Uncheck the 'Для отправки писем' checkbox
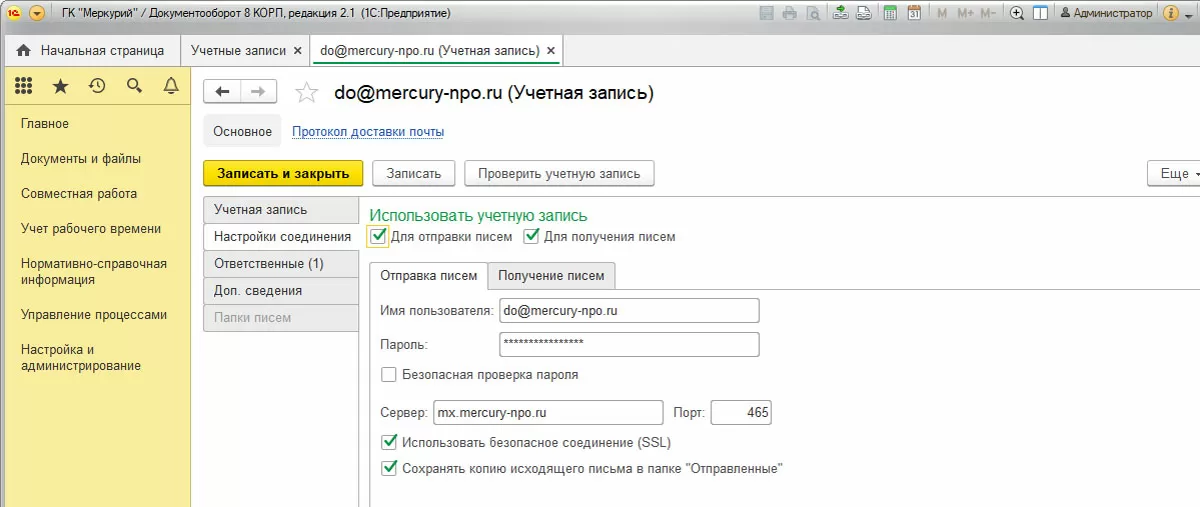This screenshot has width=1200, height=507. pyautogui.click(x=378, y=237)
